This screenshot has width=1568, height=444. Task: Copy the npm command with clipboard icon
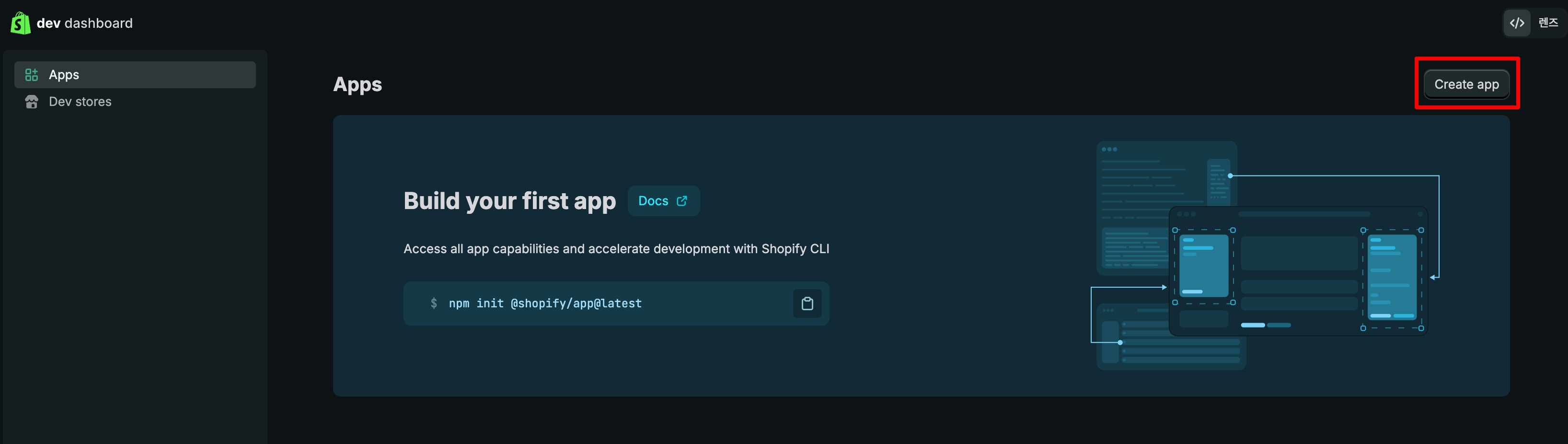807,304
